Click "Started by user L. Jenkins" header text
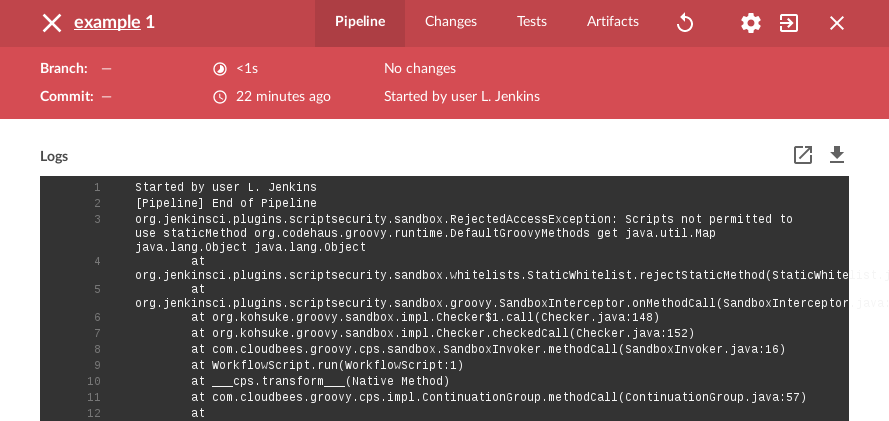The width and height of the screenshot is (889, 421). click(461, 97)
